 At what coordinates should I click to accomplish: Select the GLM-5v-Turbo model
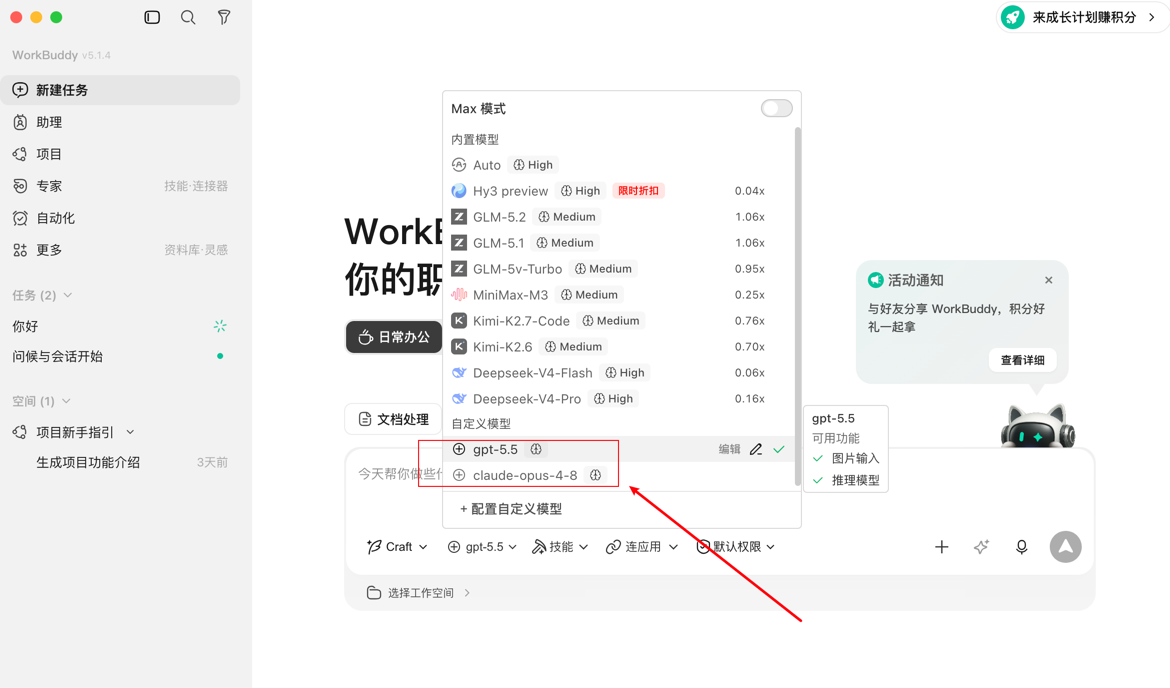point(619,269)
